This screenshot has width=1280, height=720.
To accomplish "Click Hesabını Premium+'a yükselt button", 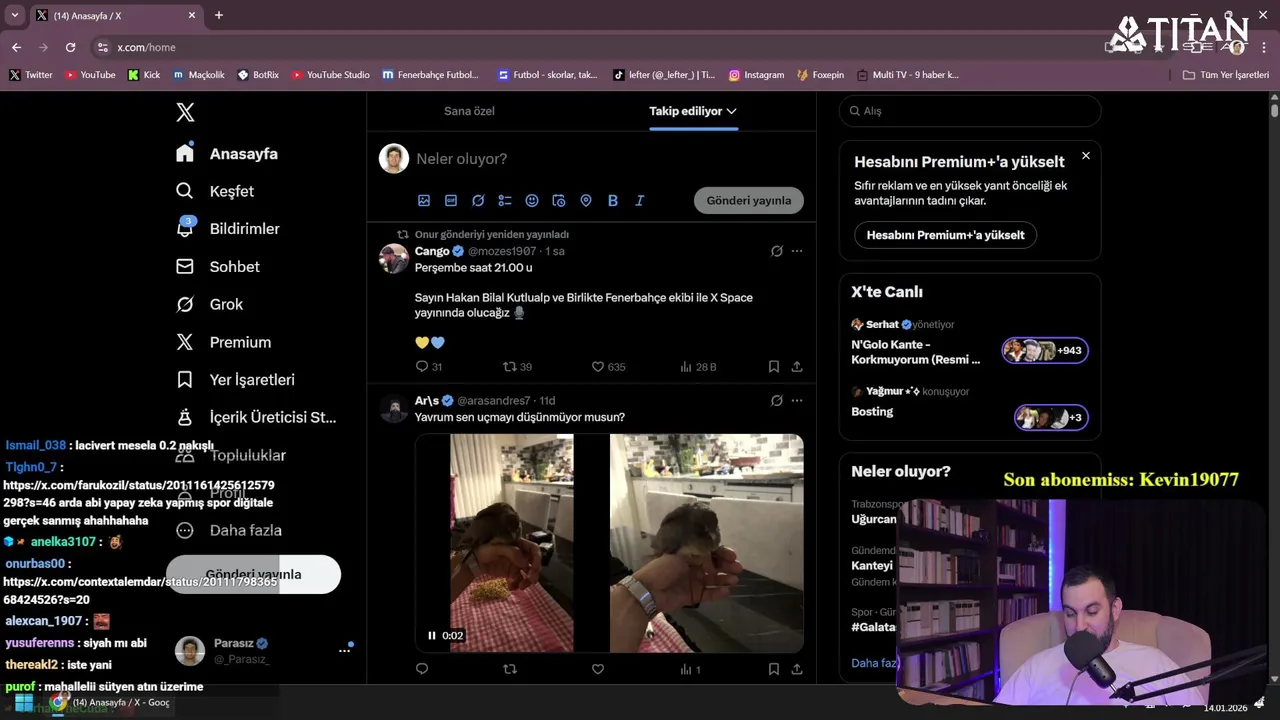I will click(945, 235).
